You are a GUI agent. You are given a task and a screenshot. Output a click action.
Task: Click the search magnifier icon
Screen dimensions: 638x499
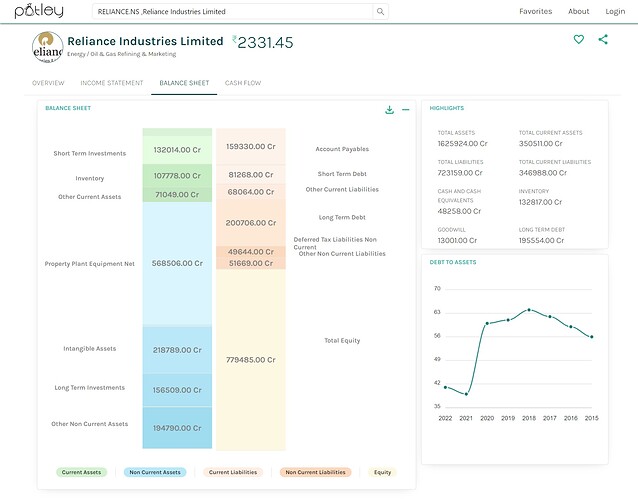(x=380, y=12)
